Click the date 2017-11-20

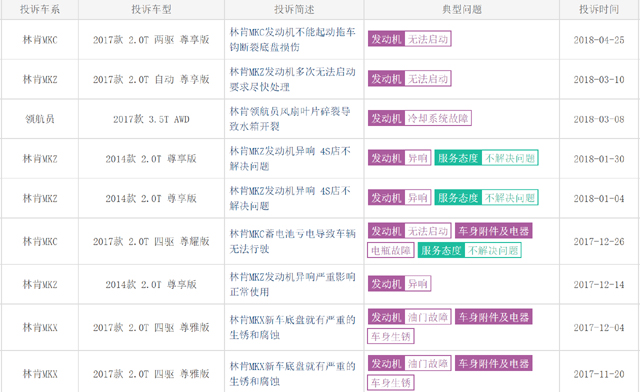pos(599,374)
